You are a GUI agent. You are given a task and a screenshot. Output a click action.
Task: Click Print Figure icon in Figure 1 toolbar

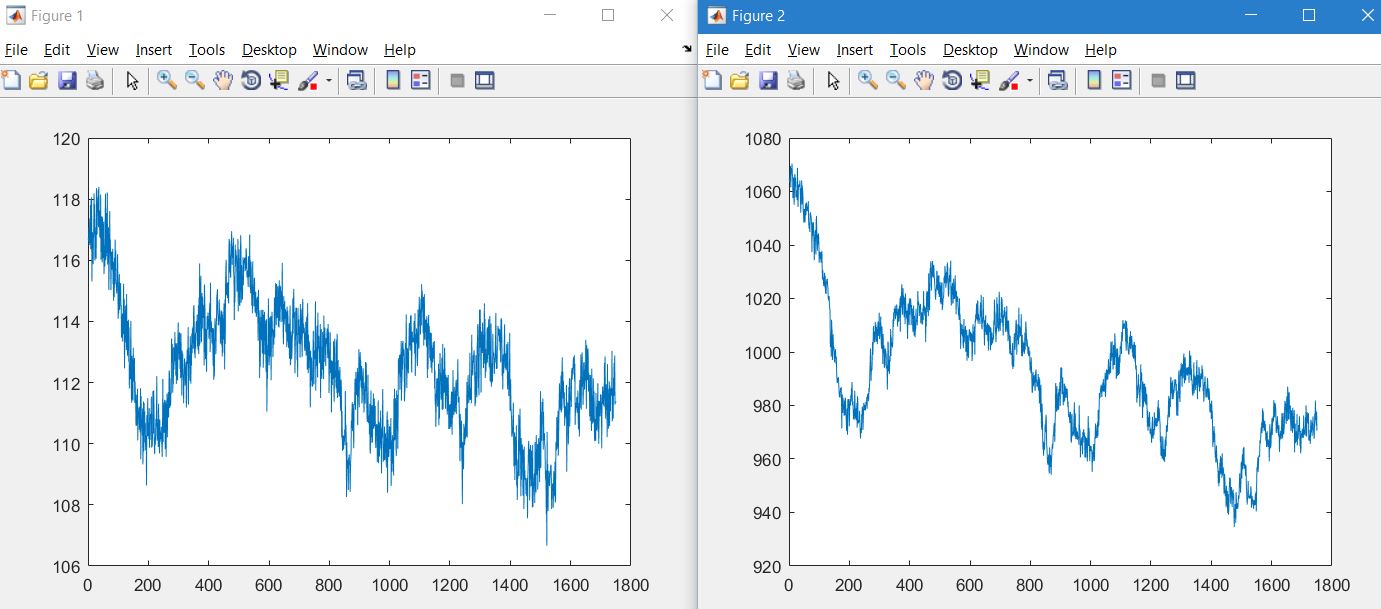click(95, 81)
